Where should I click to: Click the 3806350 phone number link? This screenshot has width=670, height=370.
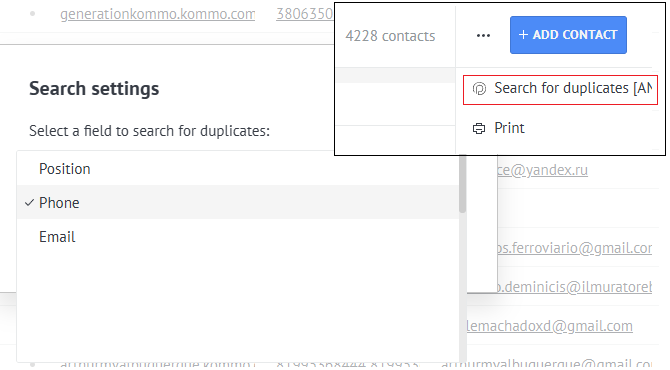click(305, 14)
